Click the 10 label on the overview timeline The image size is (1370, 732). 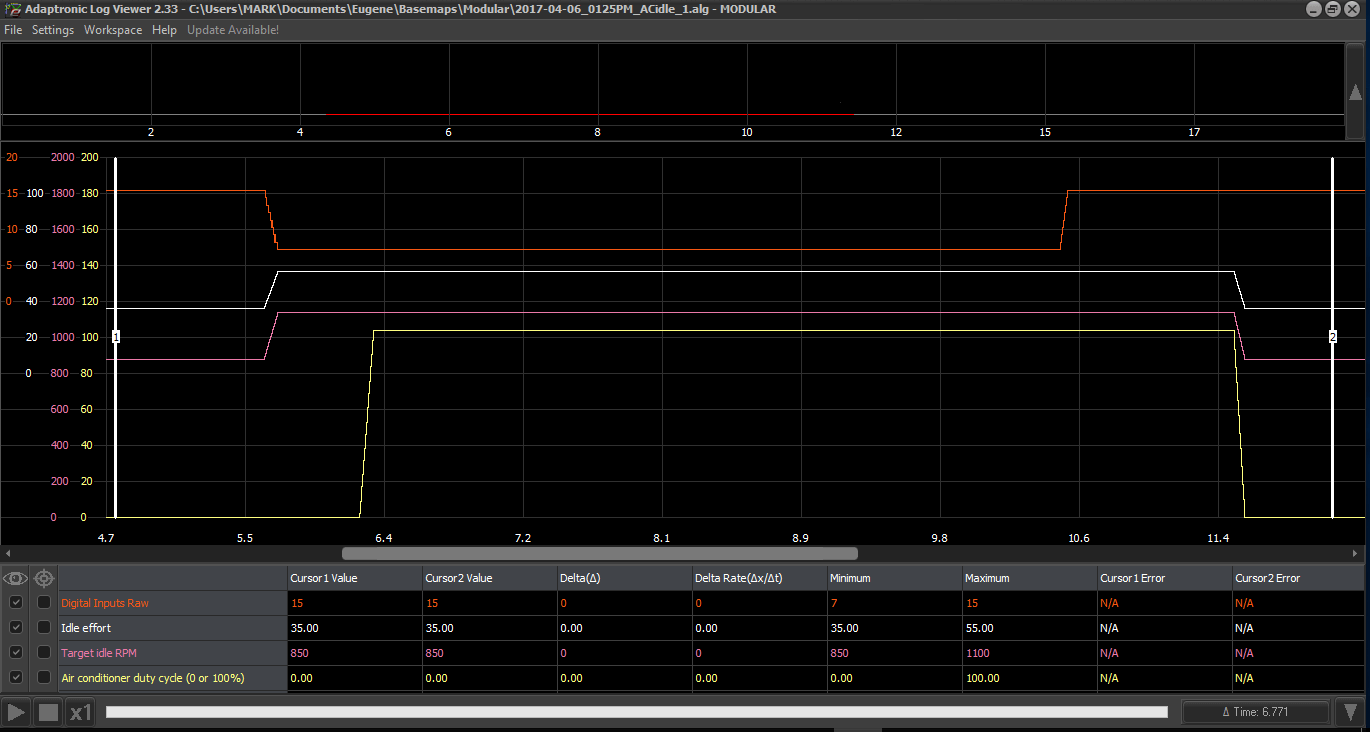tap(746, 132)
